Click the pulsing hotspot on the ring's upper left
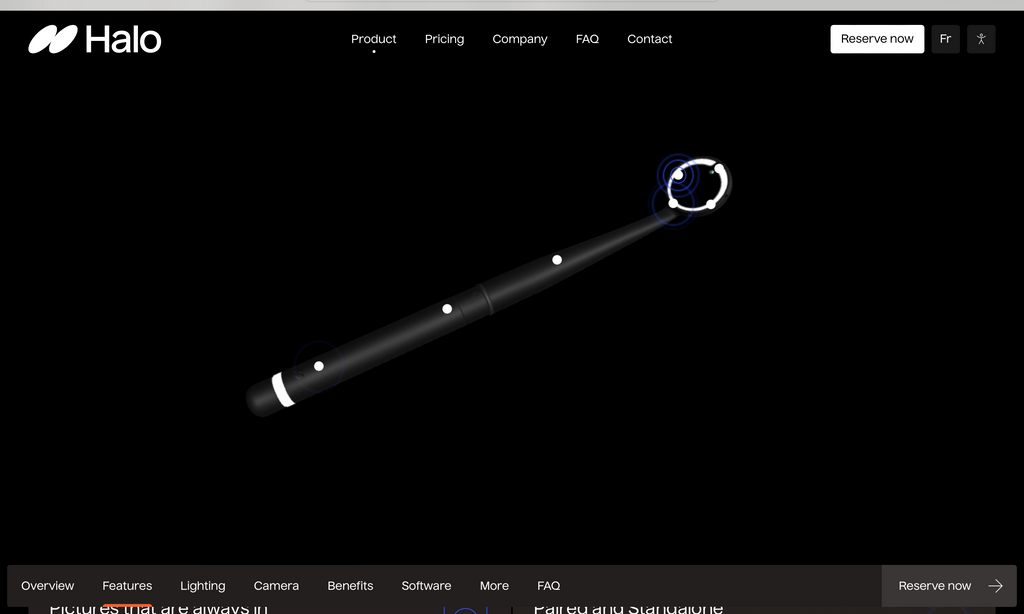Viewport: 1024px width, 614px height. coord(678,175)
